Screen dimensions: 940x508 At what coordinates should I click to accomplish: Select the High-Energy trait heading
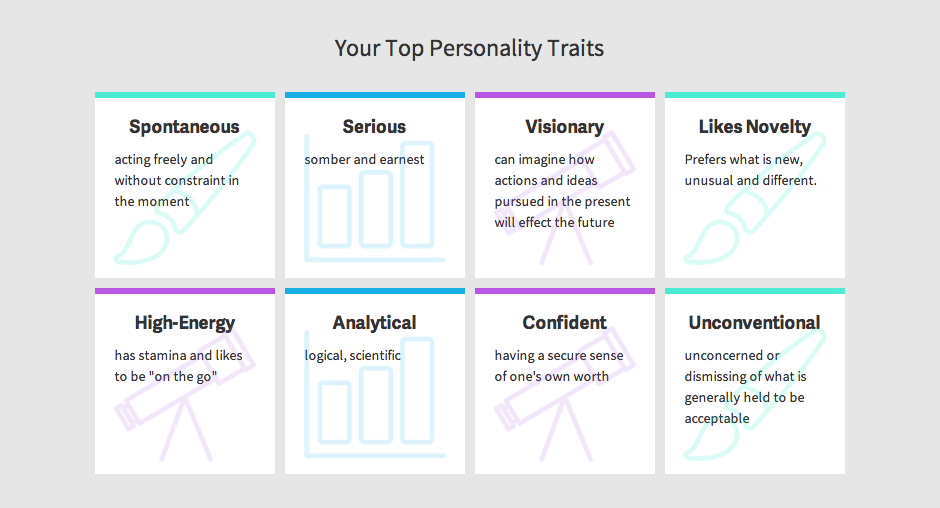pyautogui.click(x=185, y=323)
